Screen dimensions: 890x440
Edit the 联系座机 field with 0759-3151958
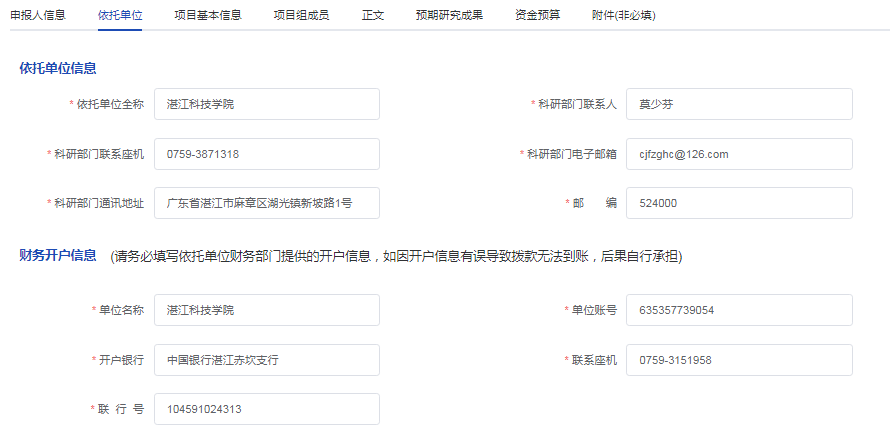[739, 360]
